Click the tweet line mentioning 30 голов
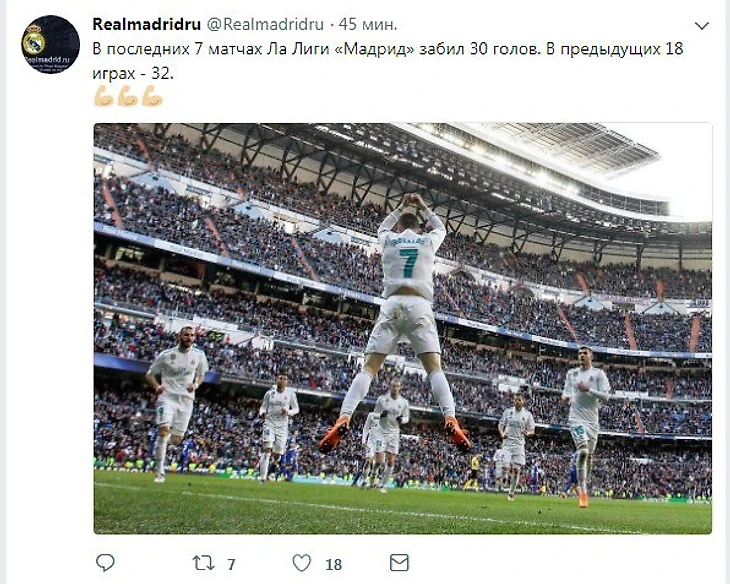Image resolution: width=730 pixels, height=584 pixels. (x=388, y=49)
